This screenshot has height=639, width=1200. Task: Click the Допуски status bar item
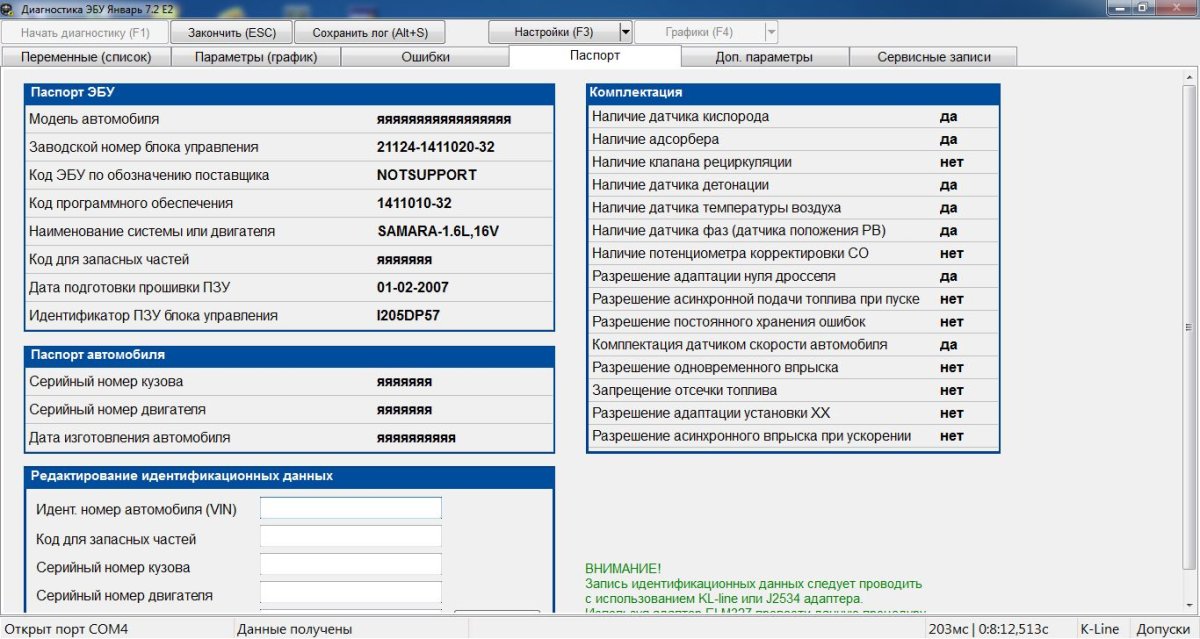pos(1163,629)
